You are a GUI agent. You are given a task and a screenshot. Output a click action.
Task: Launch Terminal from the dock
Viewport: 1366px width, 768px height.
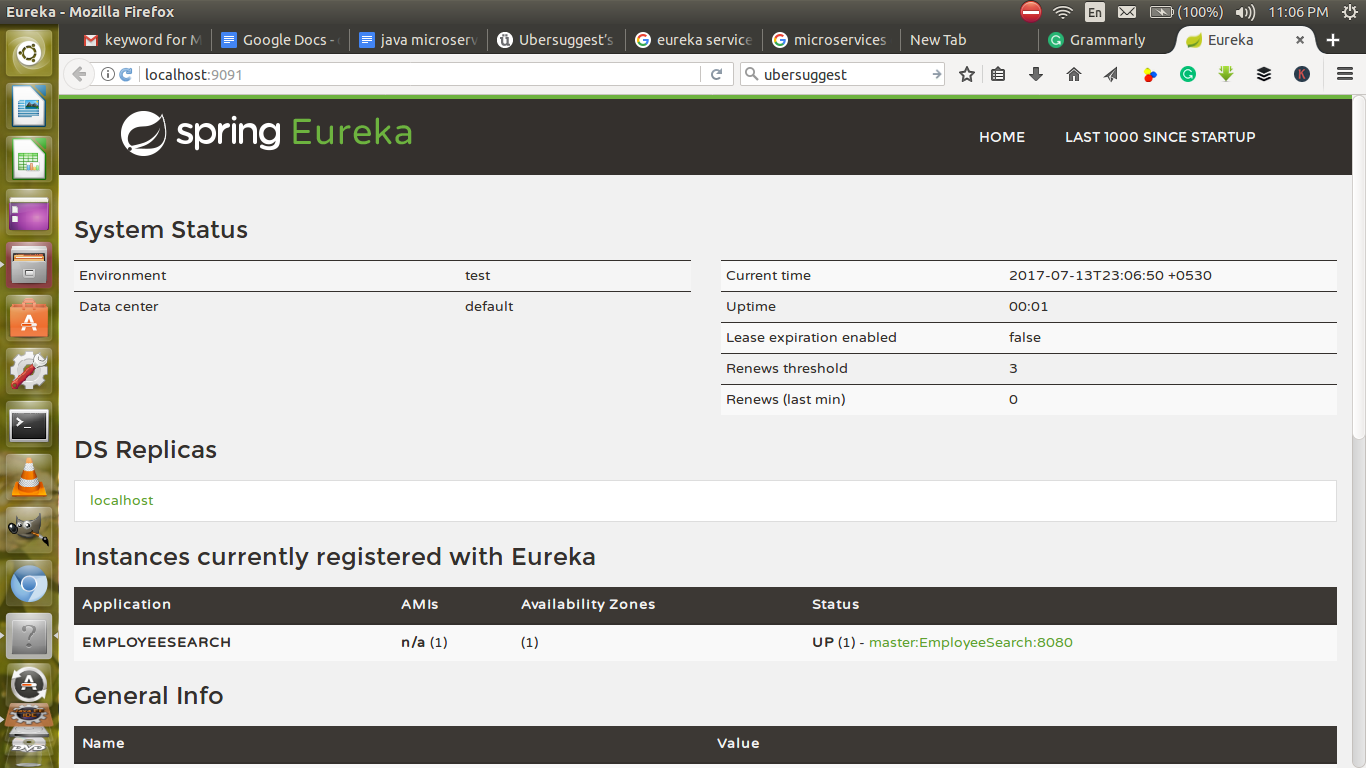[x=29, y=425]
